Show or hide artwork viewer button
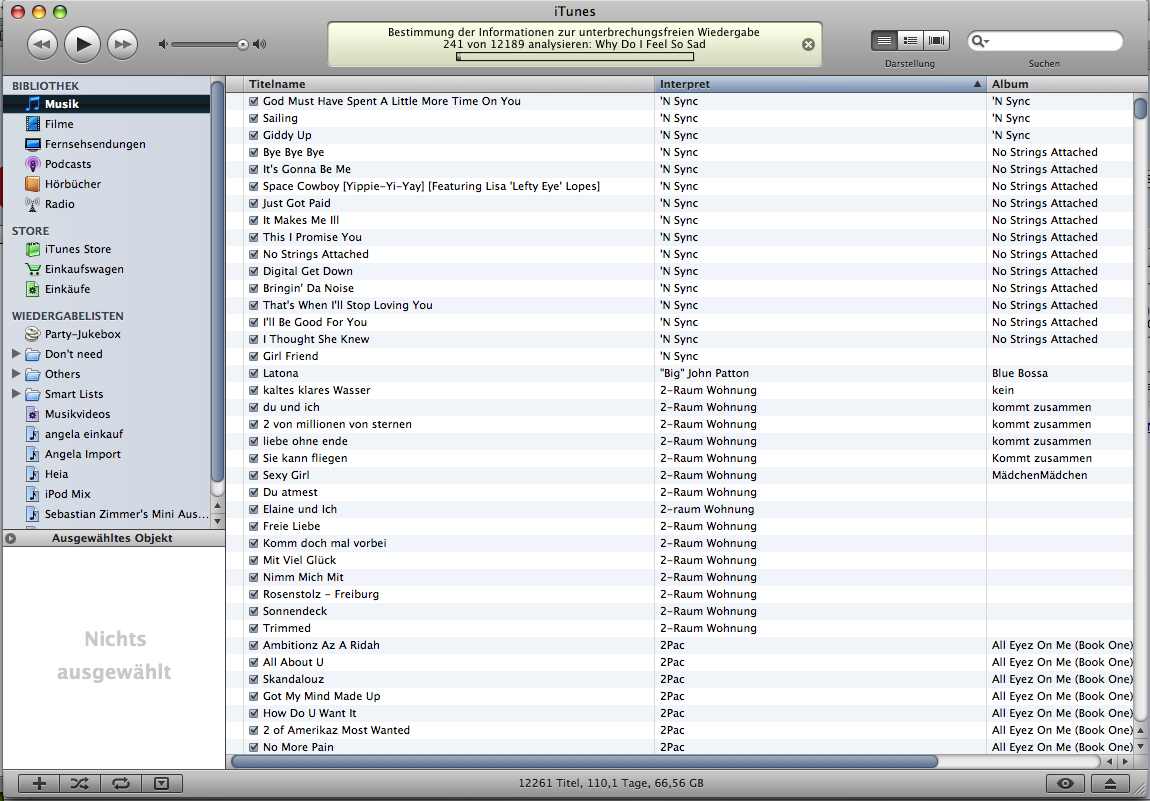1150x801 pixels. [x=161, y=783]
